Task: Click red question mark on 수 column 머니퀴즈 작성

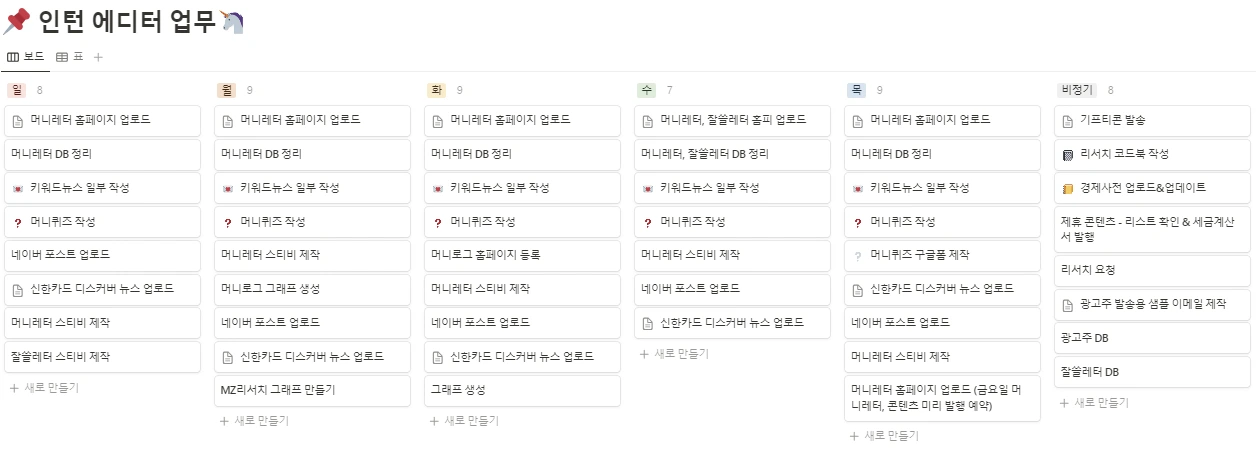Action: click(647, 222)
